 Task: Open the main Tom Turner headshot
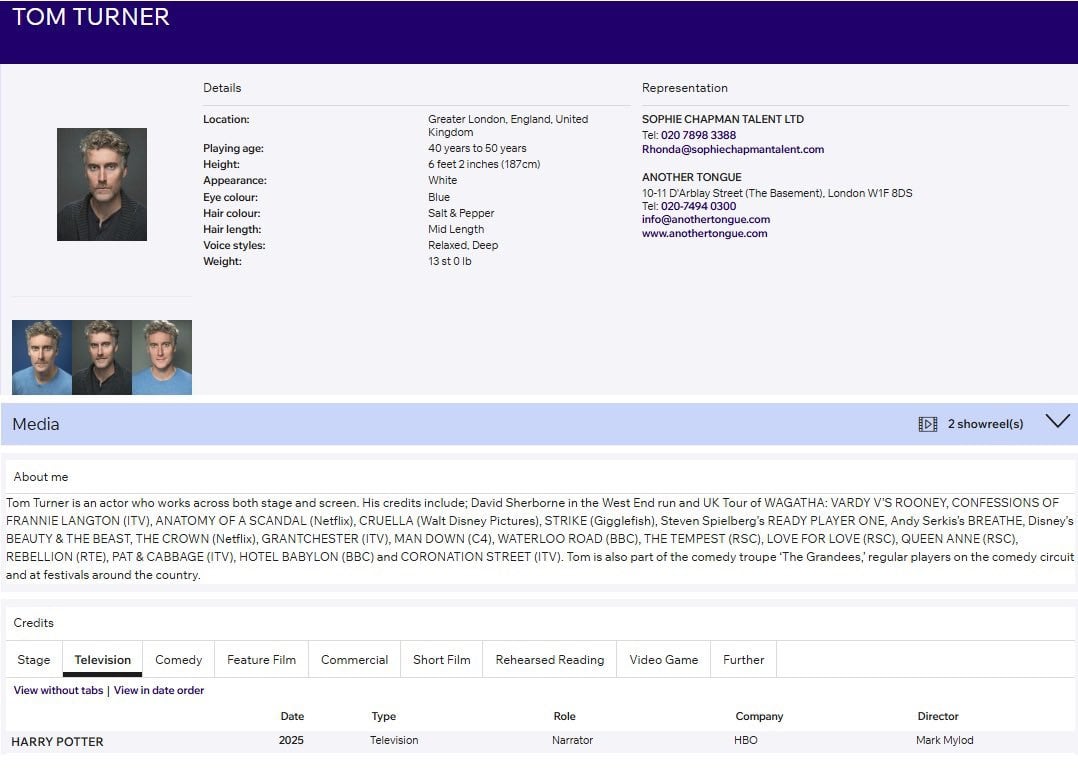[102, 184]
